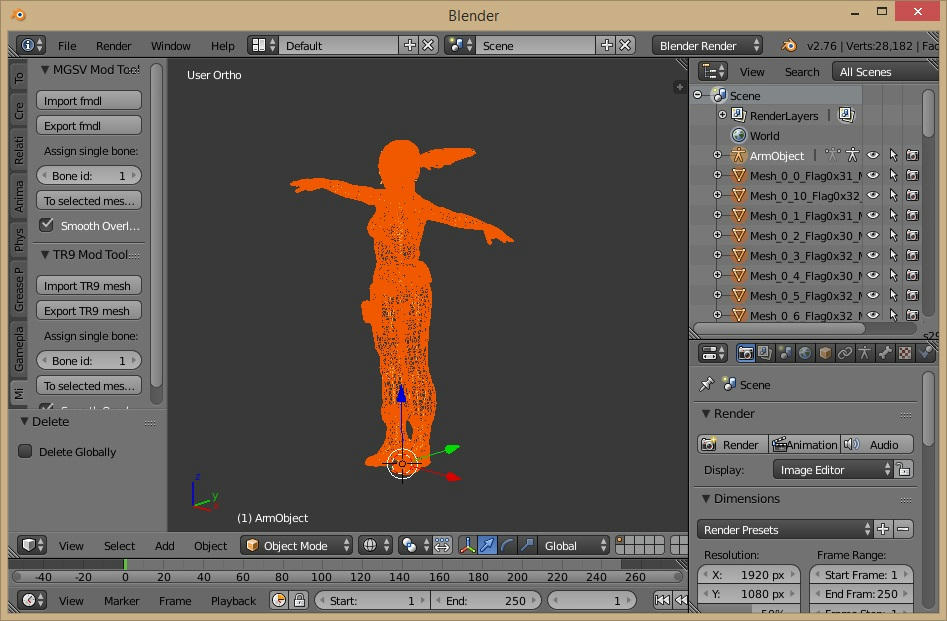The width and height of the screenshot is (947, 621).
Task: Toggle visibility eye for ArmObject
Action: coord(873,156)
